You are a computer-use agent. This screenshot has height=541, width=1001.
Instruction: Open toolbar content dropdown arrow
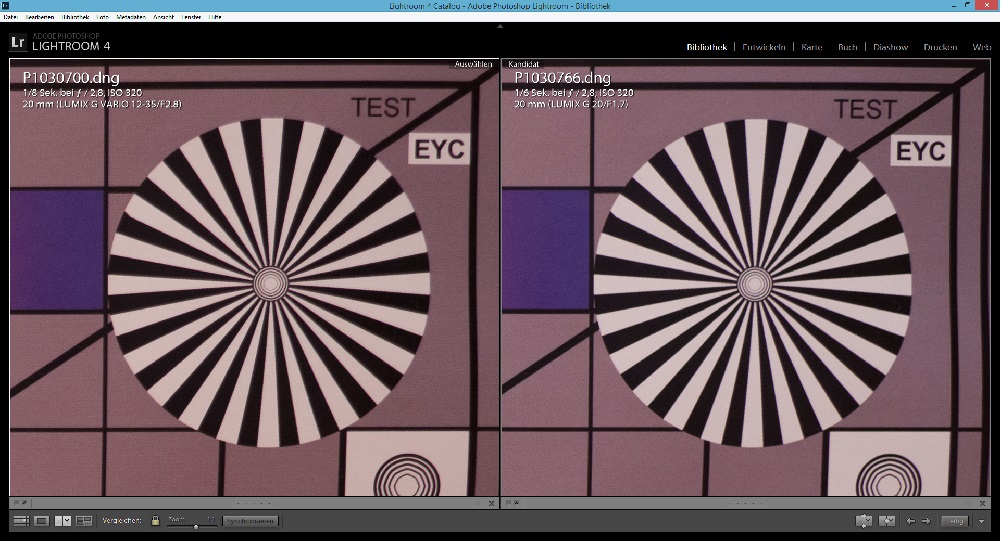pyautogui.click(x=982, y=521)
